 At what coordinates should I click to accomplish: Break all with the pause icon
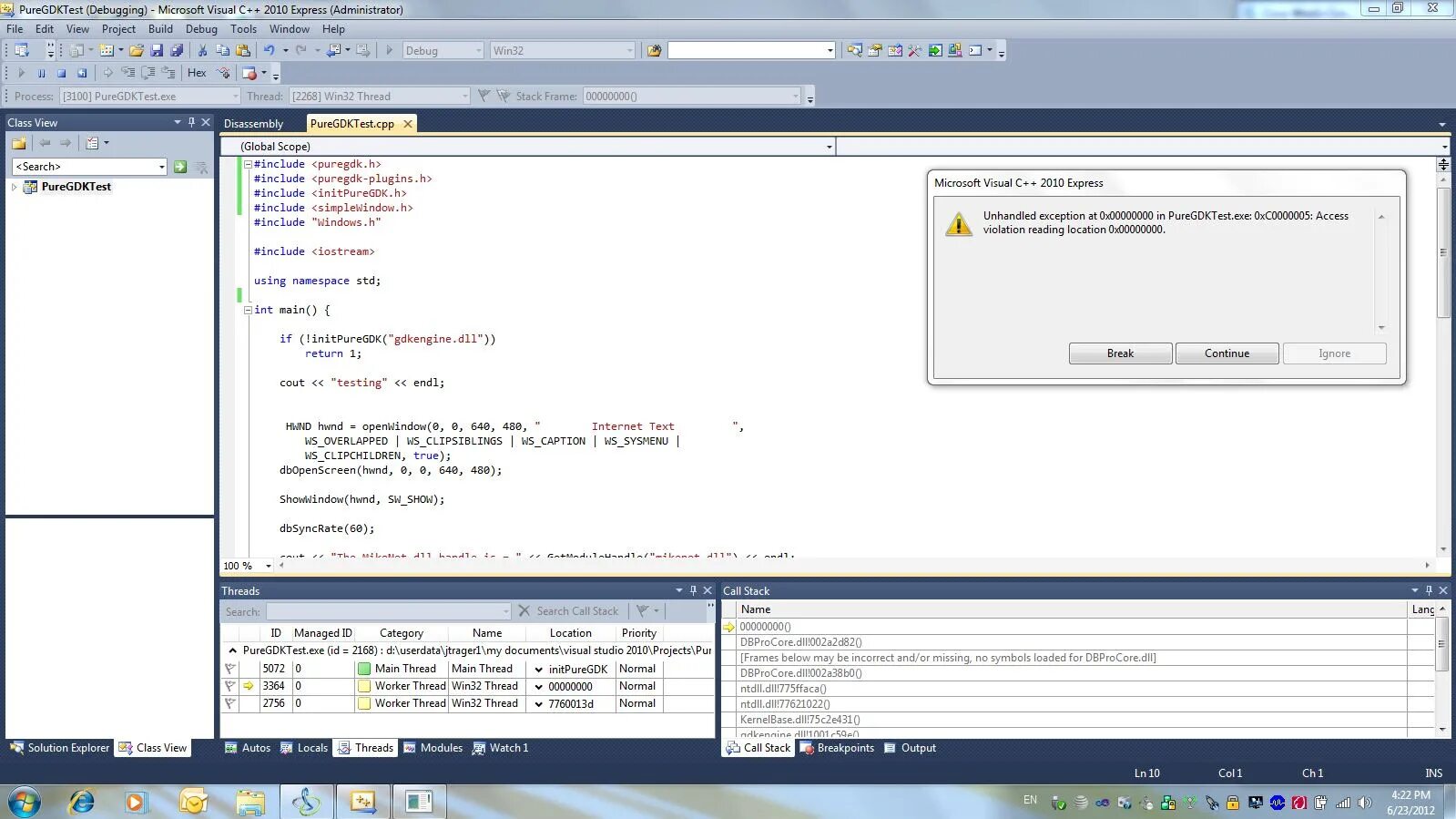(x=41, y=73)
